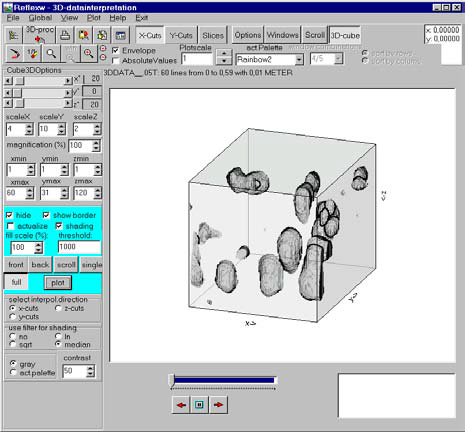
Task: Uncheck the shading checkbox
Action: [x=59, y=226]
